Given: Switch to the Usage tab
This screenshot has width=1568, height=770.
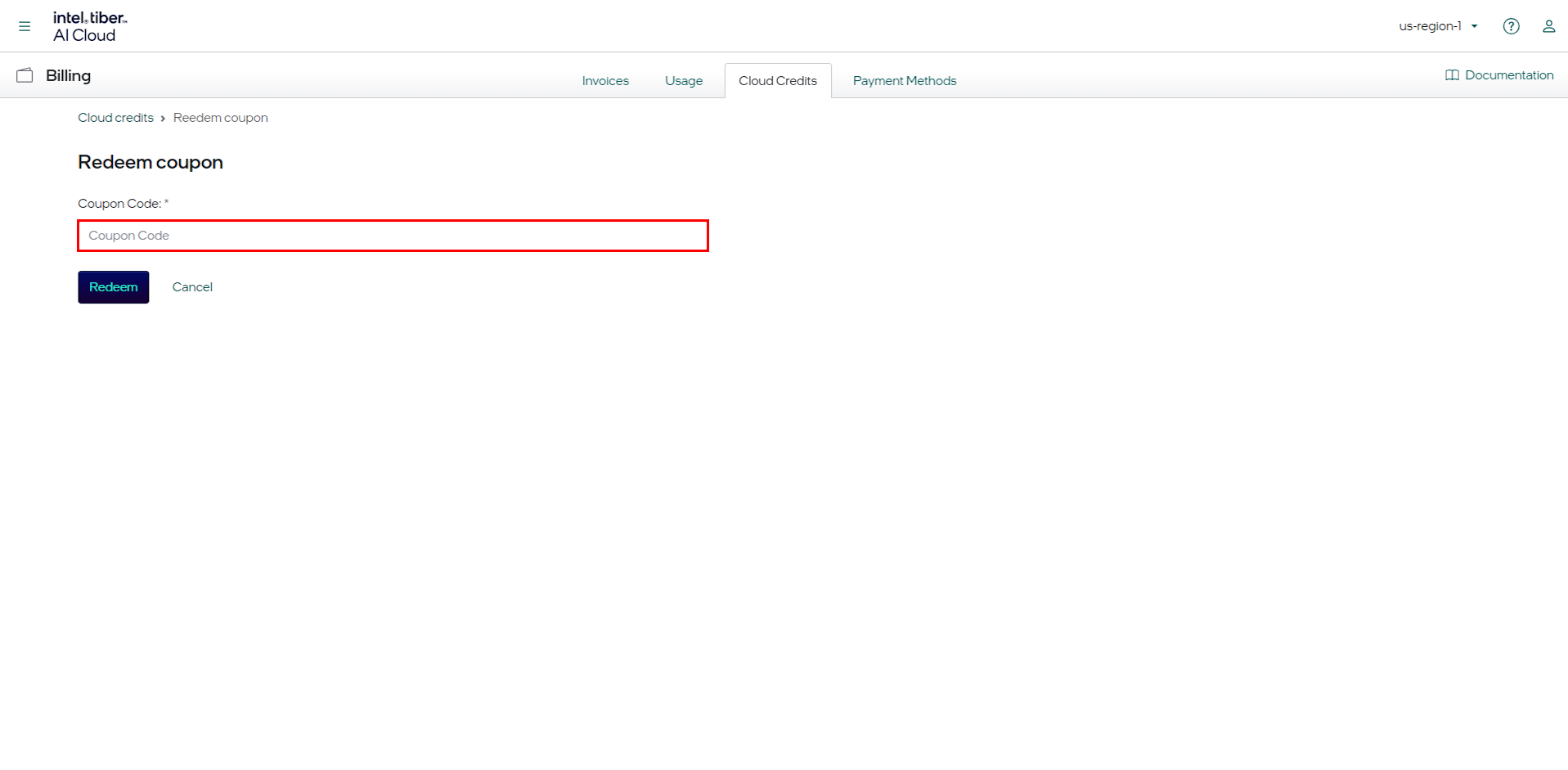Looking at the screenshot, I should pyautogui.click(x=684, y=81).
